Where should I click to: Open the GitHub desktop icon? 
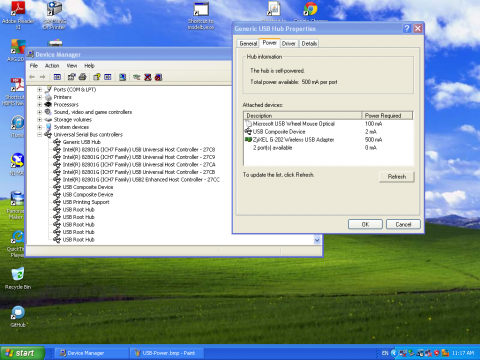click(x=18, y=317)
